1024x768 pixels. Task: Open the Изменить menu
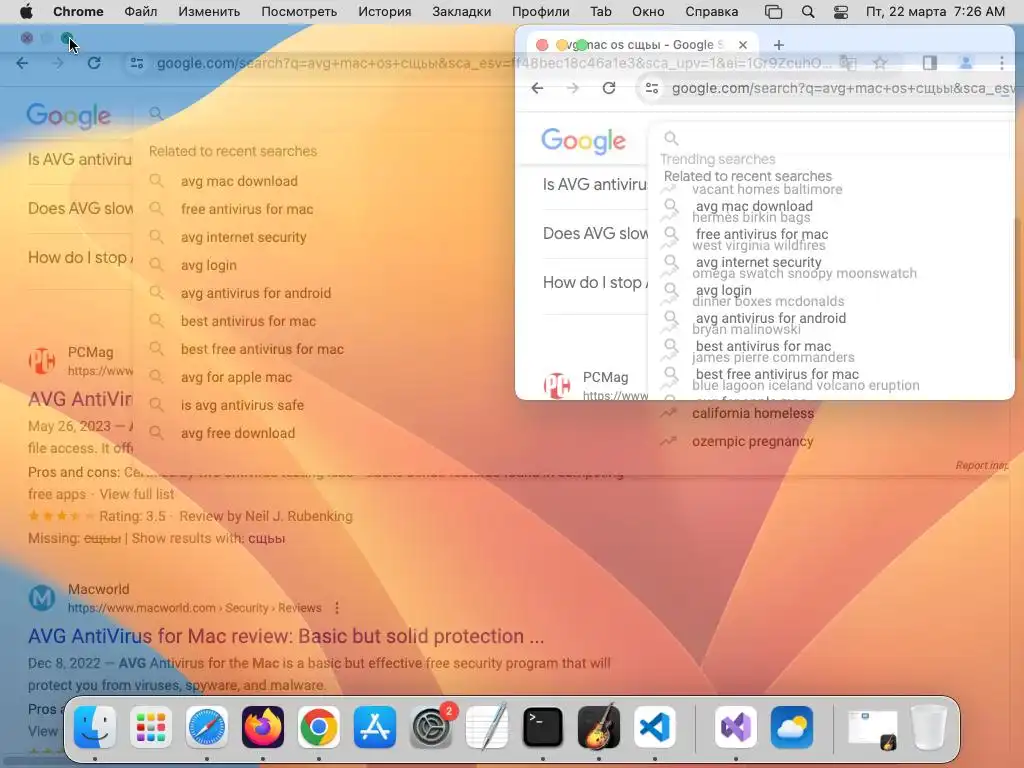click(209, 12)
